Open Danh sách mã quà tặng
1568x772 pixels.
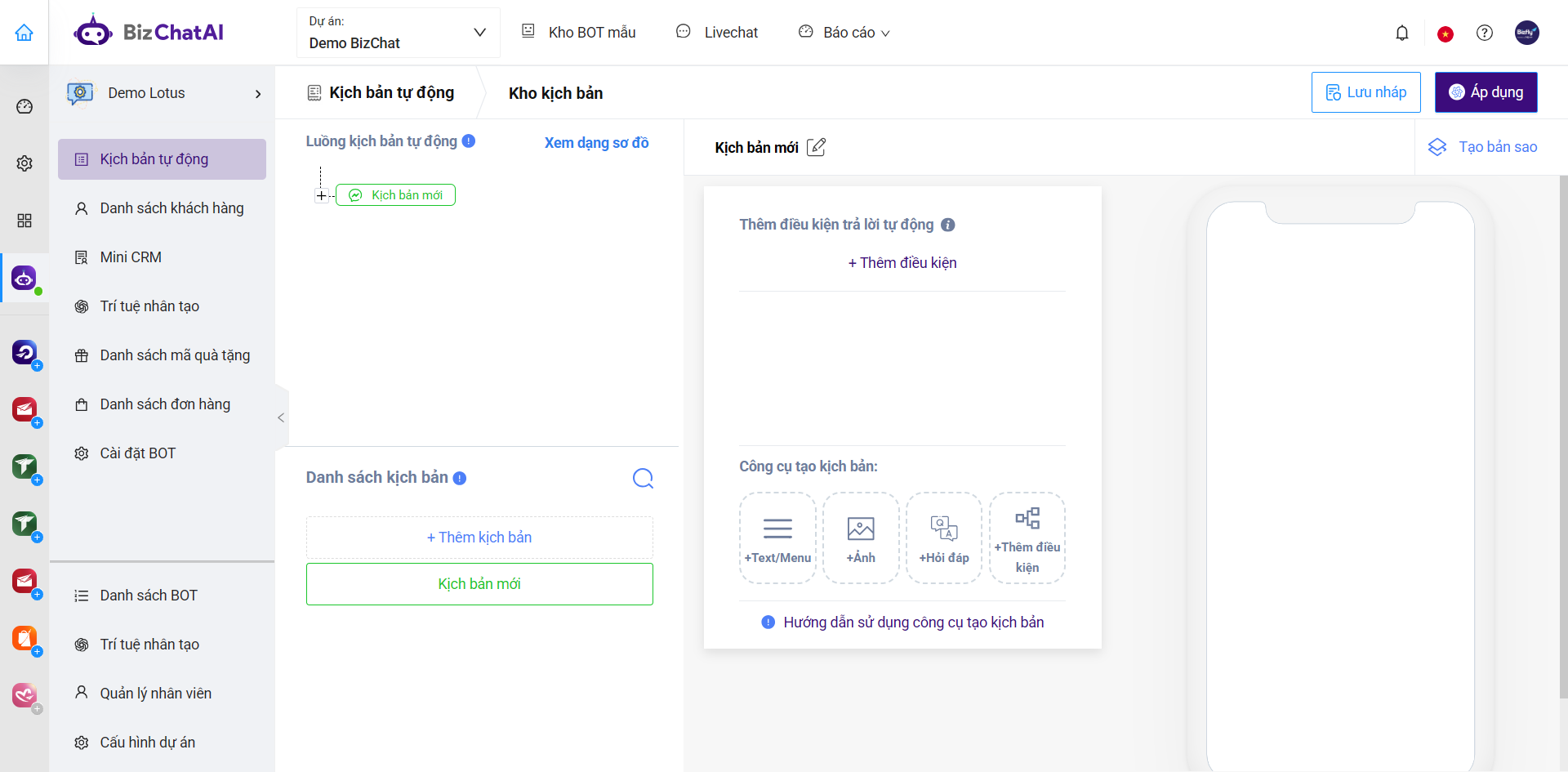(x=162, y=355)
